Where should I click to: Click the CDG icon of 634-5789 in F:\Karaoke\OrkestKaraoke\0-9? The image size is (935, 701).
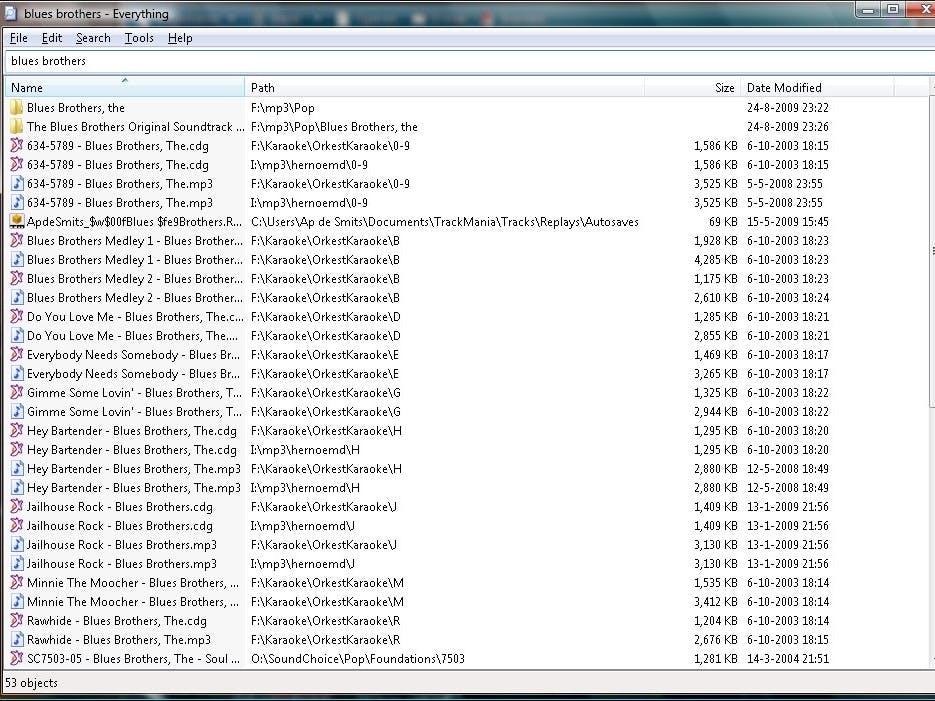click(17, 145)
